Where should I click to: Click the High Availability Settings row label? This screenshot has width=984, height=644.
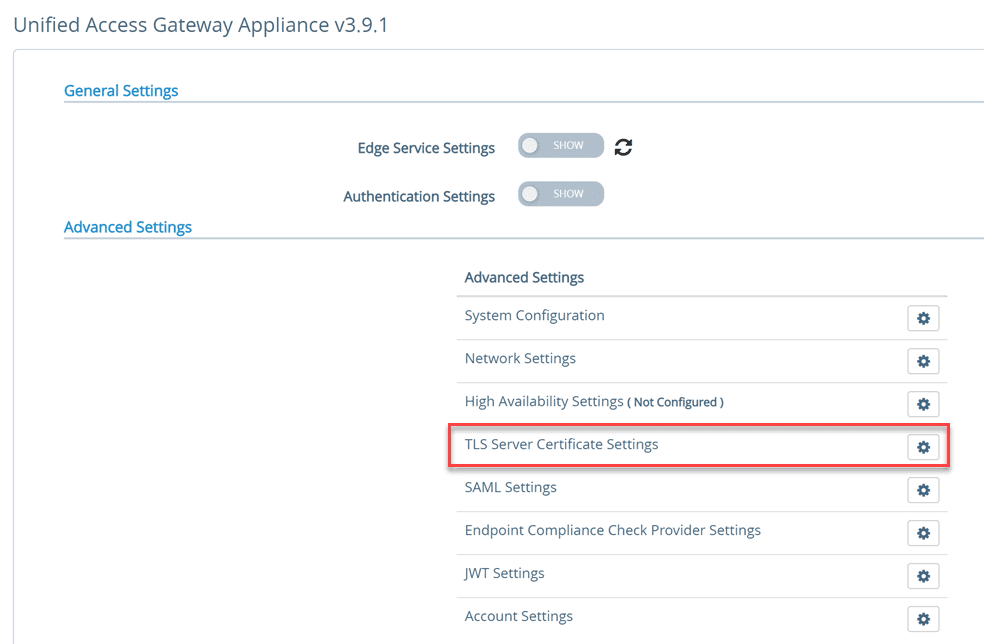point(544,401)
